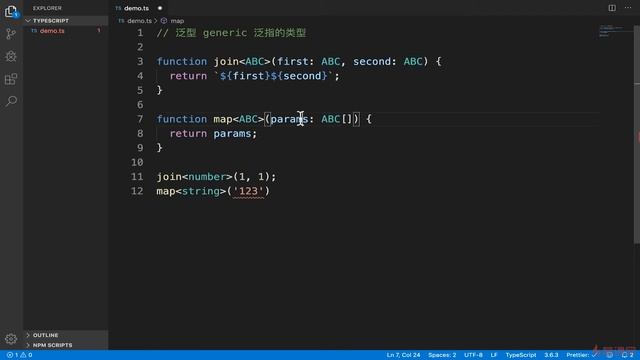Click the feedback smiley icon in status bar
The height and width of the screenshot is (360, 640).
click(609, 355)
